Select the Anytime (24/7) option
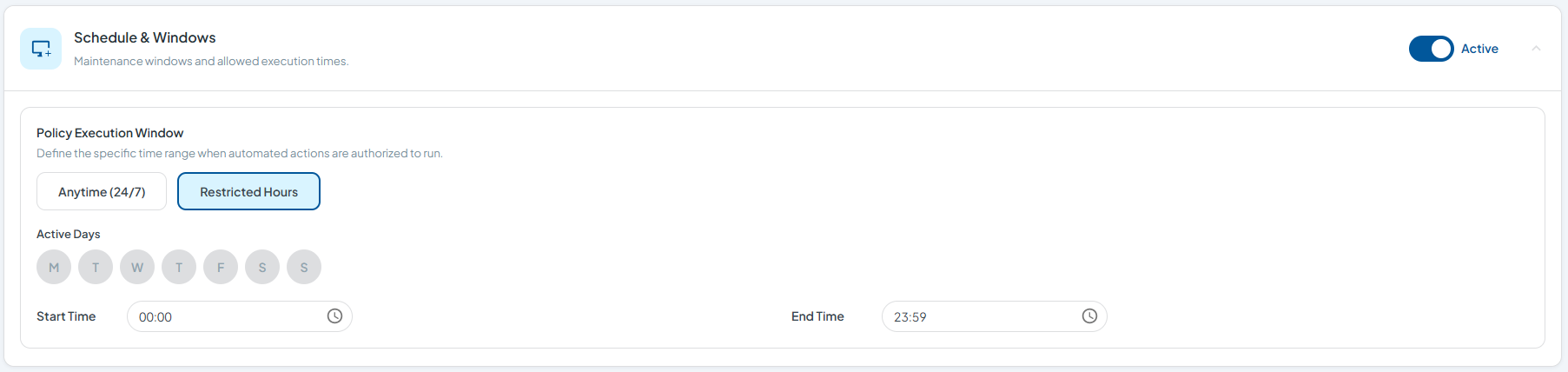The width and height of the screenshot is (1568, 372). click(x=102, y=191)
